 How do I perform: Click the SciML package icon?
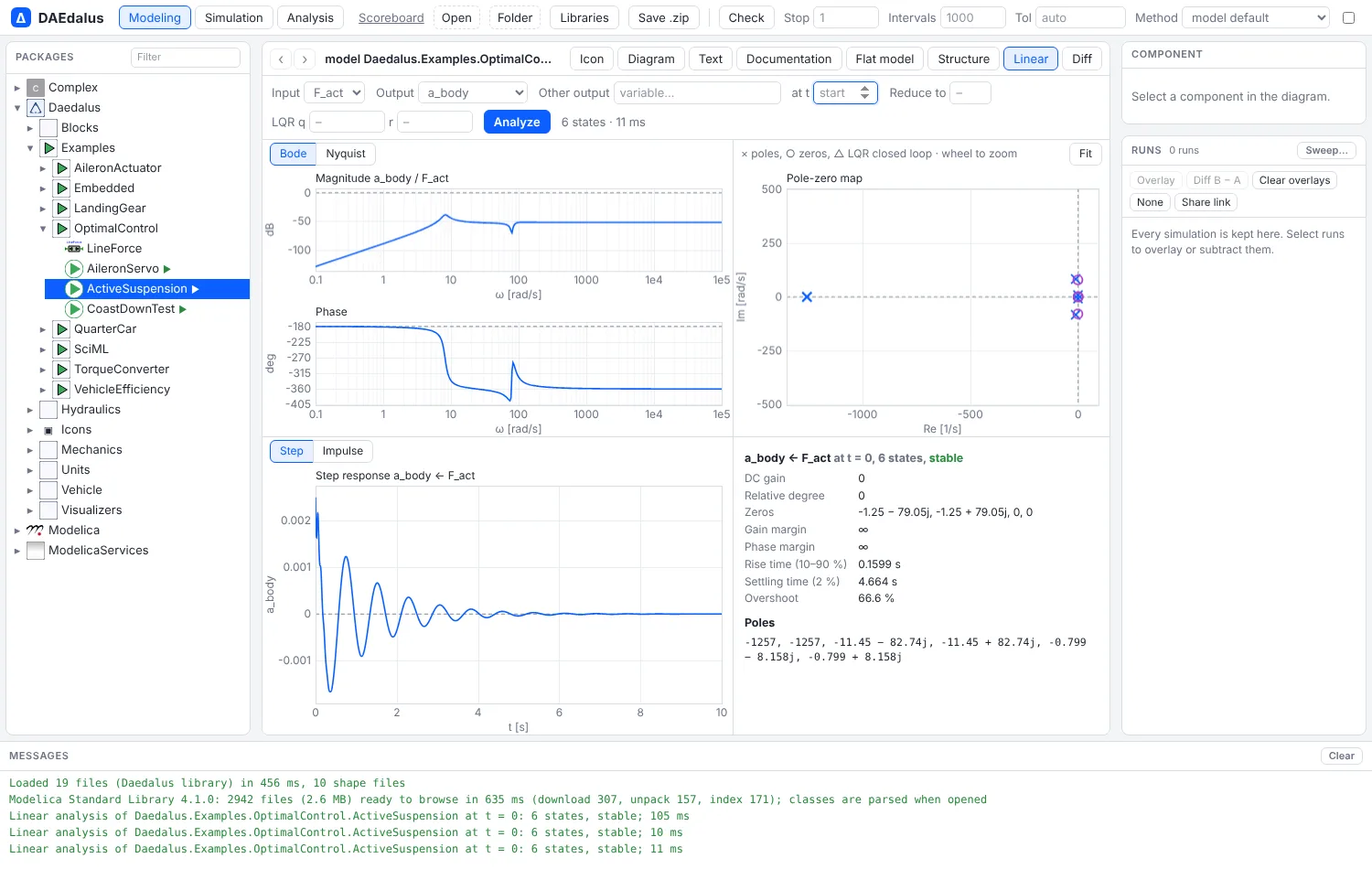pyautogui.click(x=62, y=349)
